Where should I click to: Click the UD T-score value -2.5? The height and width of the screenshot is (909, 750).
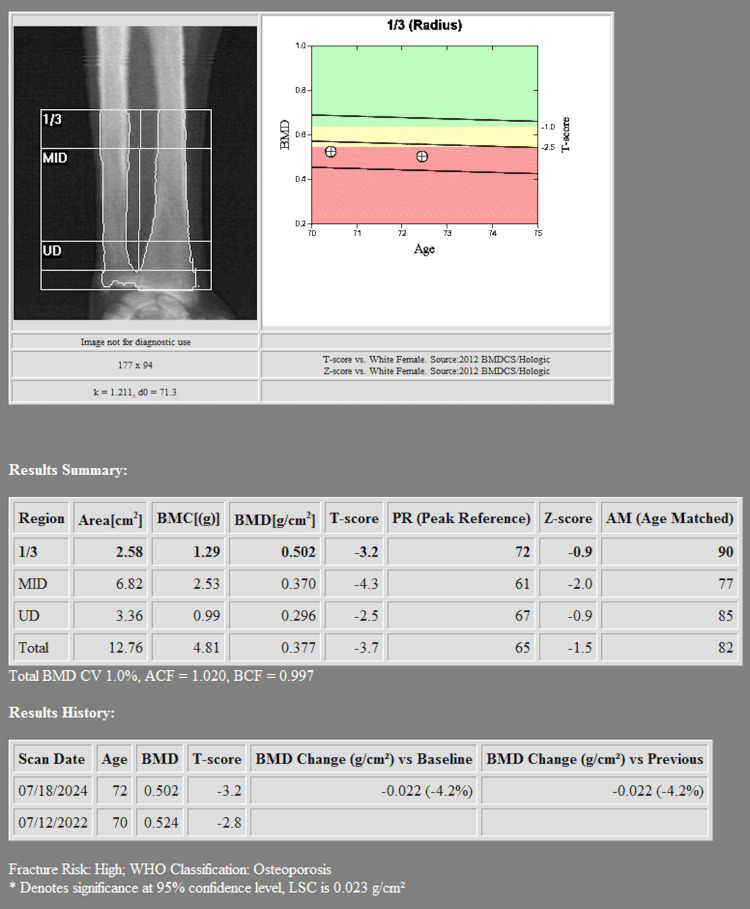coord(366,616)
